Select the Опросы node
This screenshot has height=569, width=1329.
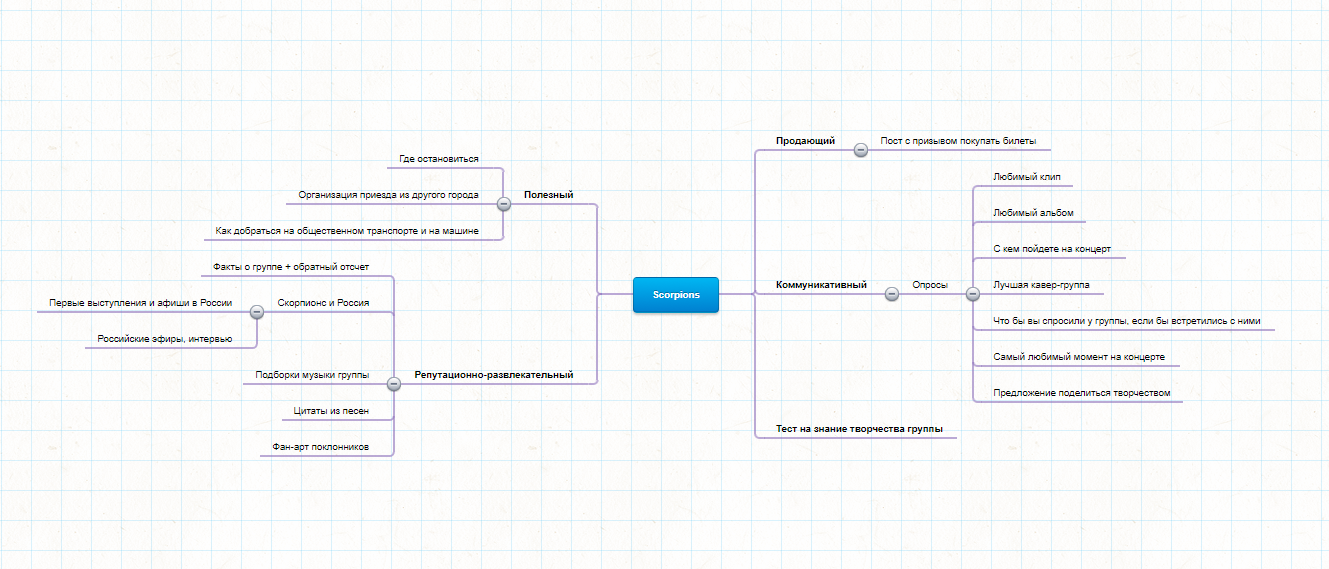click(930, 285)
